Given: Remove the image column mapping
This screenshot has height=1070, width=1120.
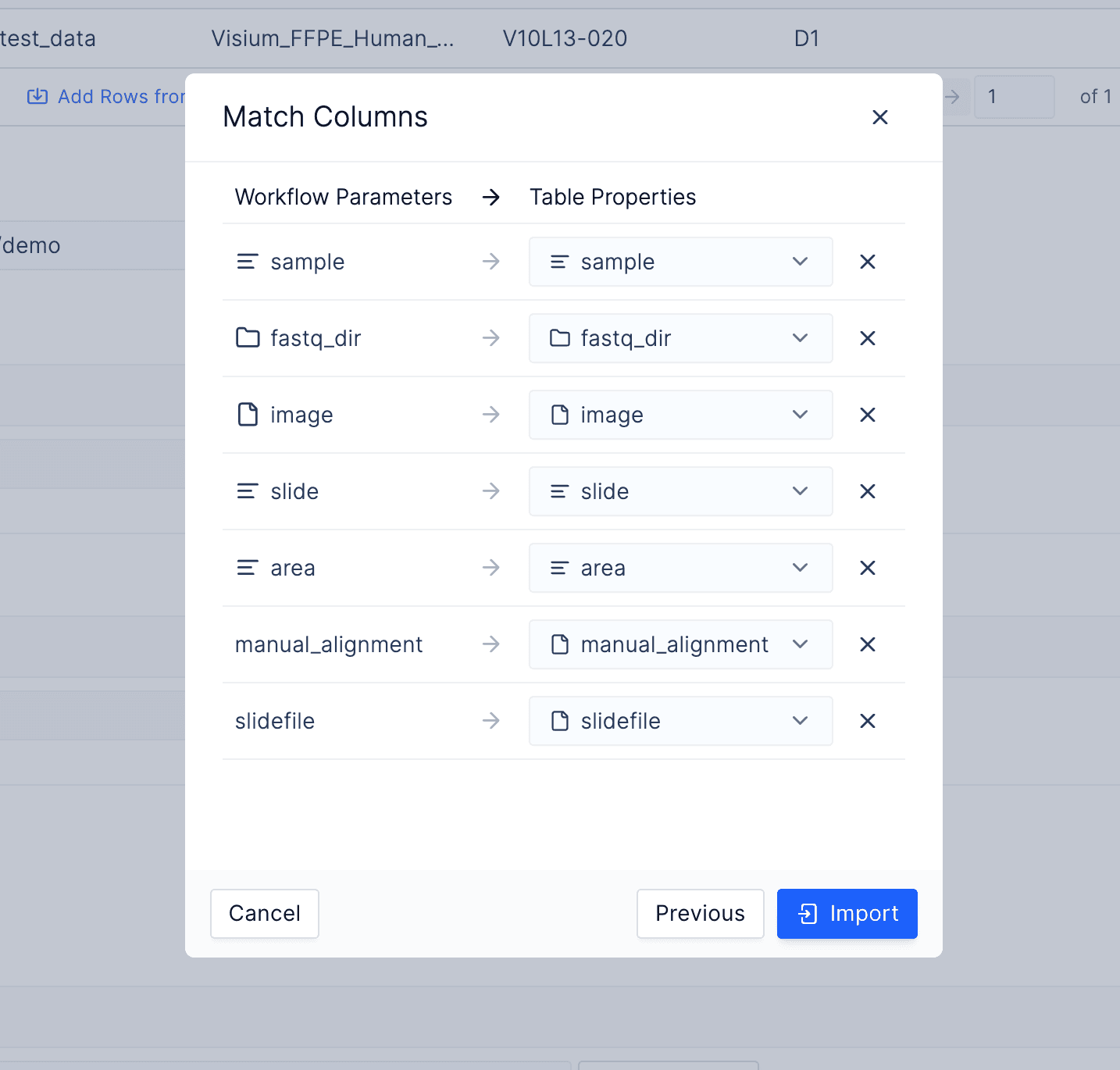Looking at the screenshot, I should click(x=868, y=415).
